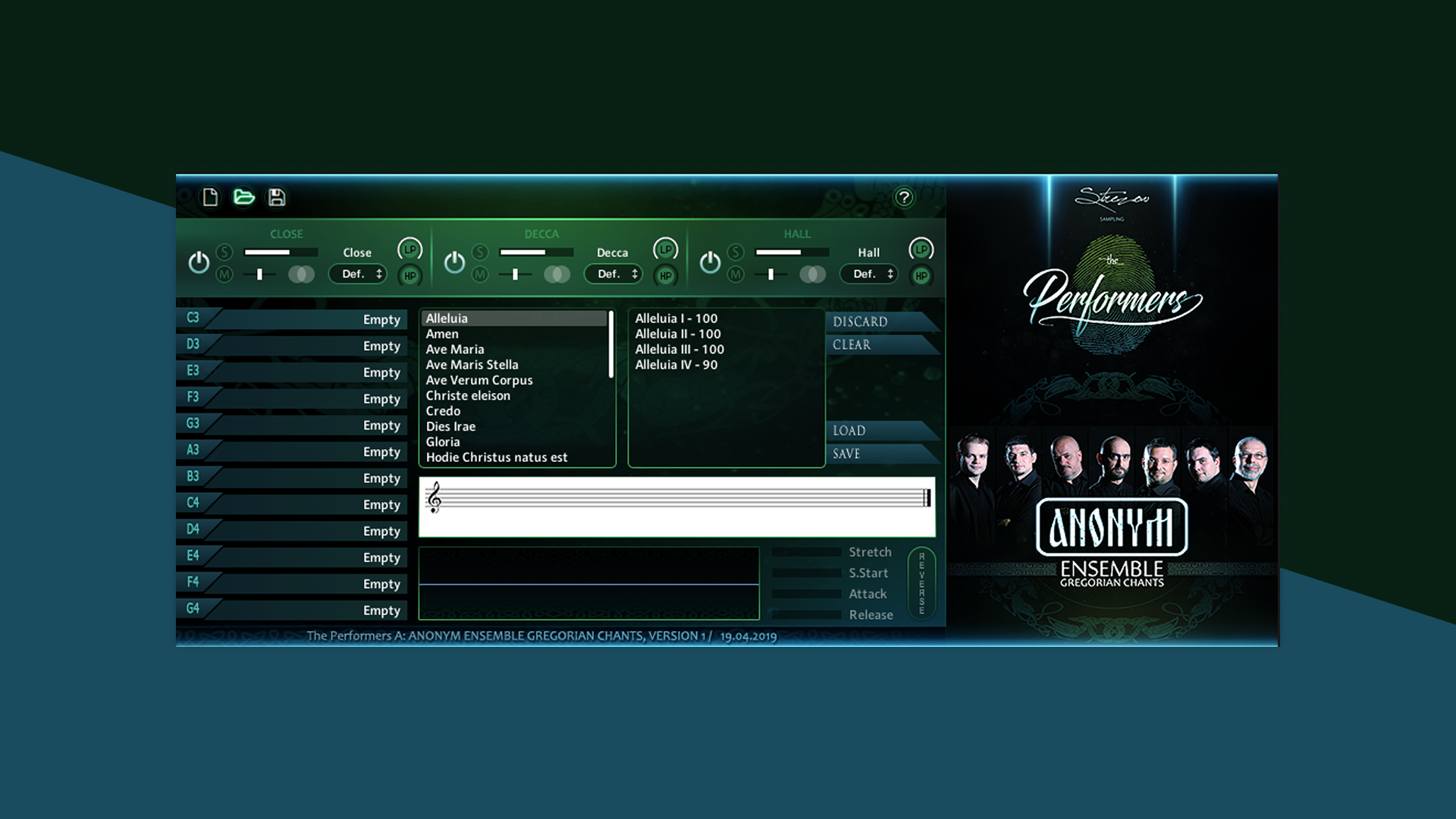Screen dimensions: 1456x819
Task: Create a new preset file
Action: coord(211,196)
